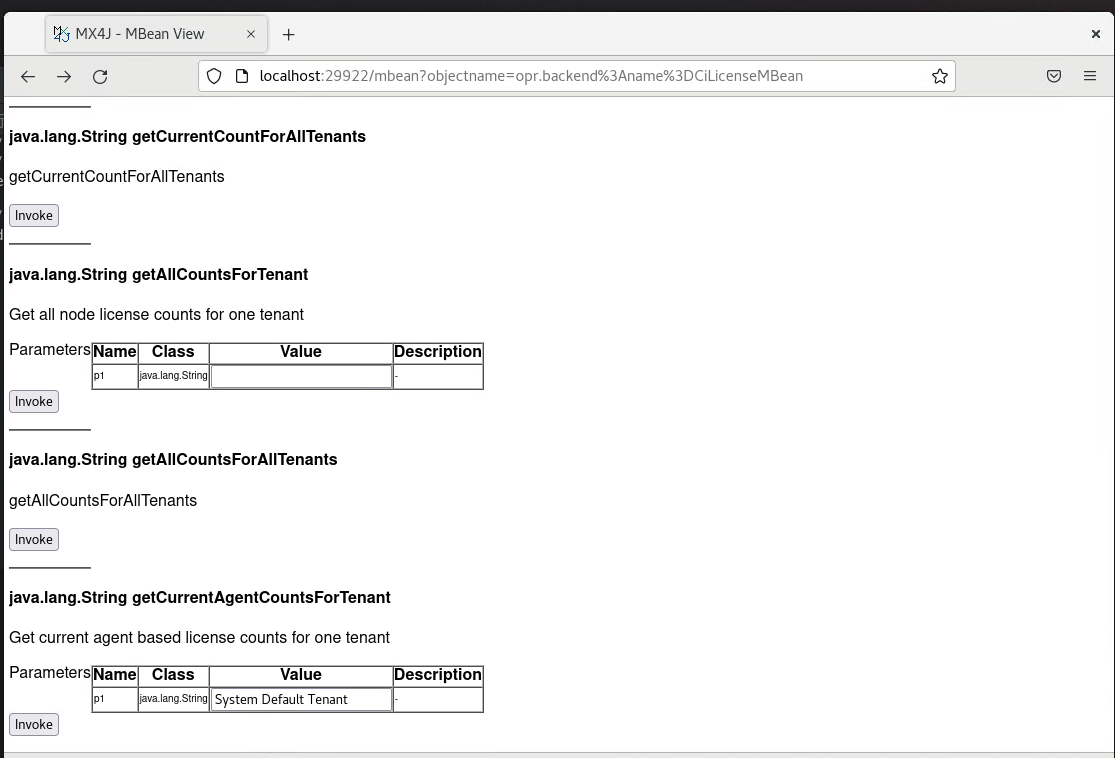This screenshot has width=1115, height=758.
Task: Click the back navigation arrow
Action: tap(27, 76)
